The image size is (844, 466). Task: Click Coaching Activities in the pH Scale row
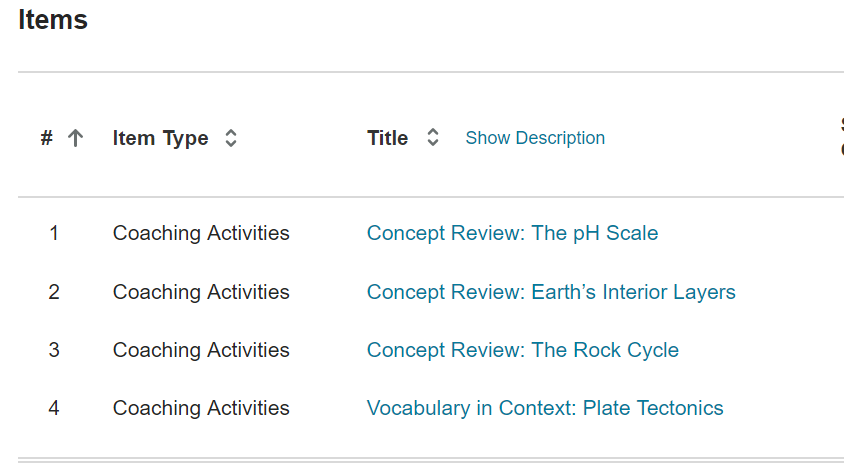[x=201, y=233]
